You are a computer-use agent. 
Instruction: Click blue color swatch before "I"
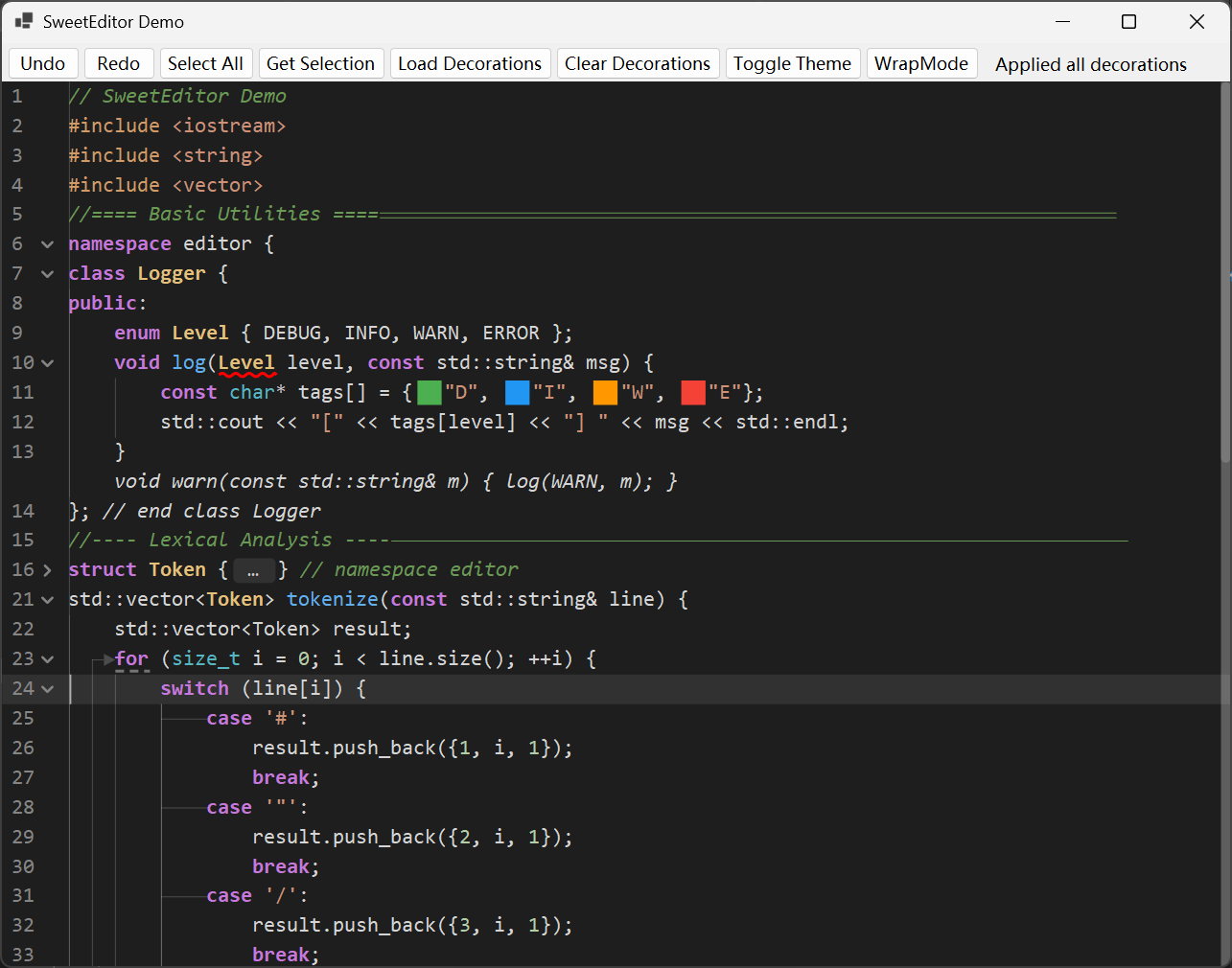point(518,392)
